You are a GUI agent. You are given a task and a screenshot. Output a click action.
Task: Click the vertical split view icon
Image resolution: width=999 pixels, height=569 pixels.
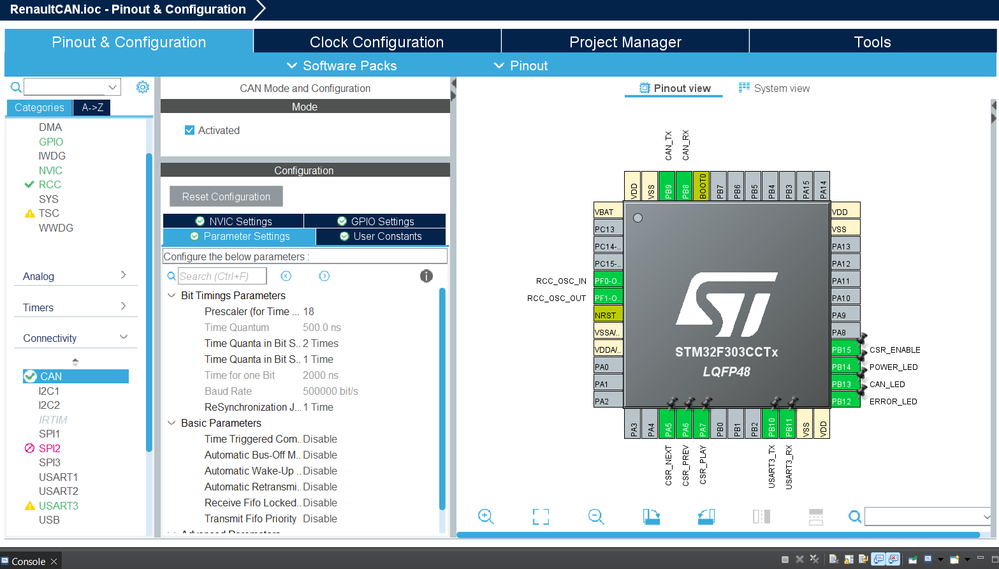[761, 517]
